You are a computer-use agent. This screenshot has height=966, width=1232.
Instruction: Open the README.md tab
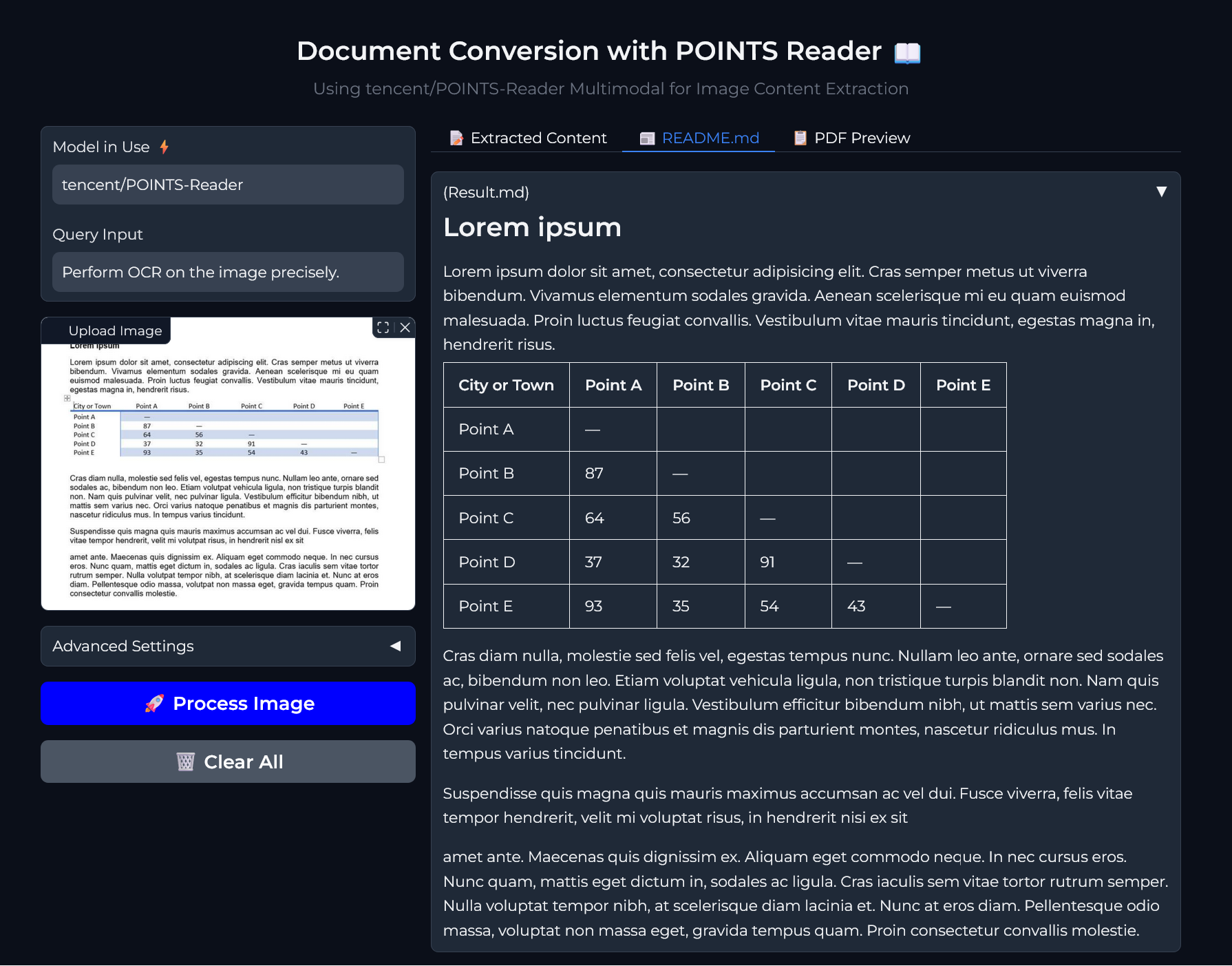699,138
